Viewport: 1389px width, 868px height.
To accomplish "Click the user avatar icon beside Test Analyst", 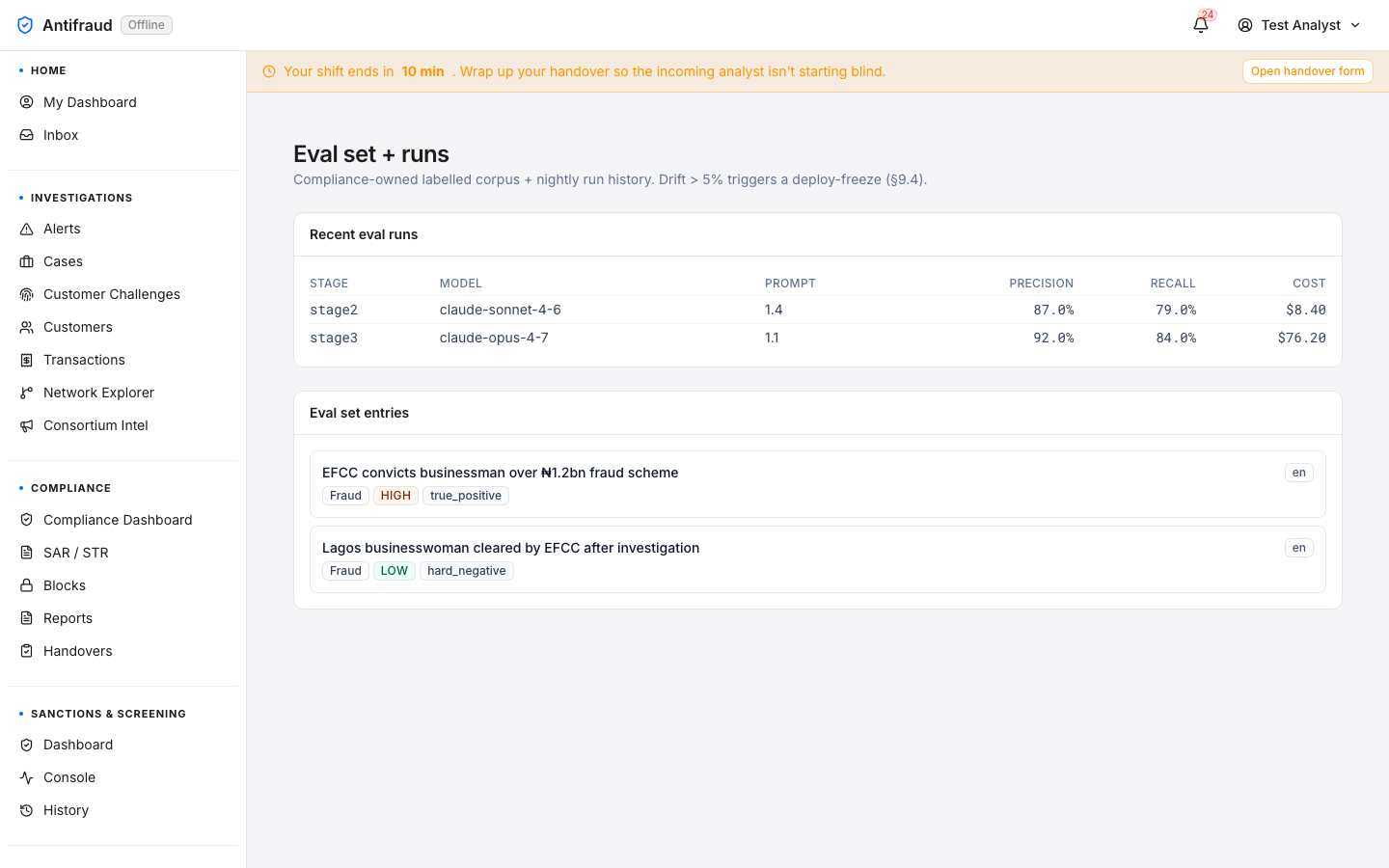I will [1245, 25].
